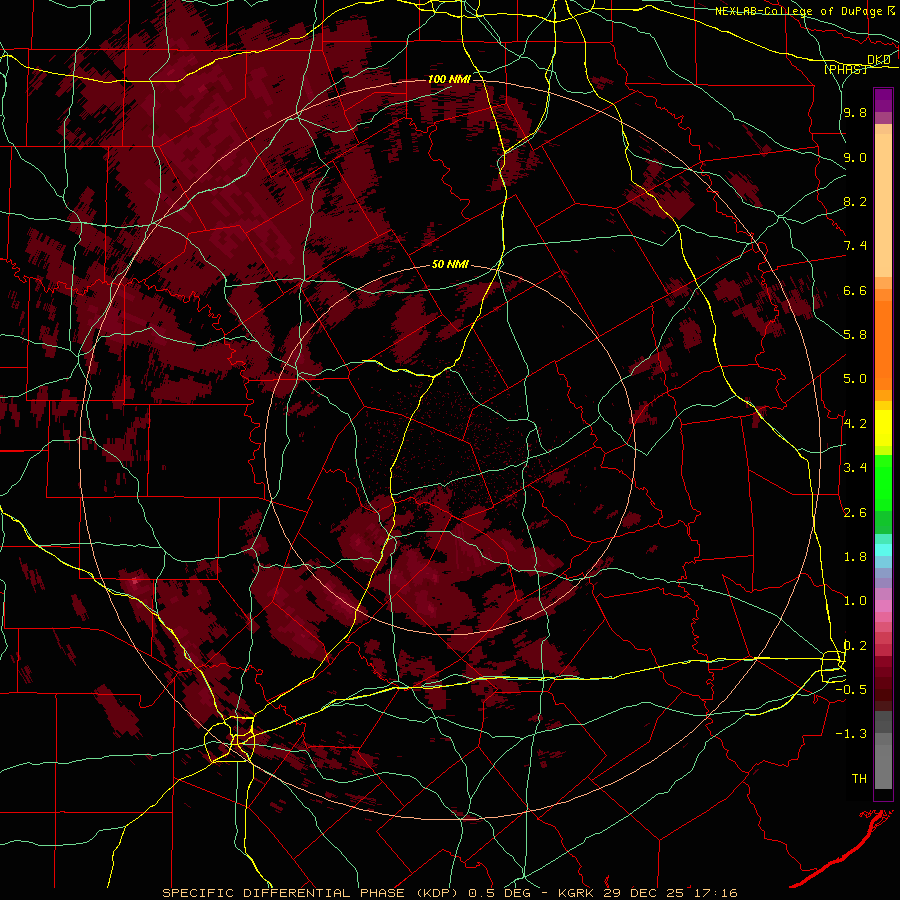The height and width of the screenshot is (900, 900).
Task: Click the 5.8 legend value
Action: (x=855, y=335)
